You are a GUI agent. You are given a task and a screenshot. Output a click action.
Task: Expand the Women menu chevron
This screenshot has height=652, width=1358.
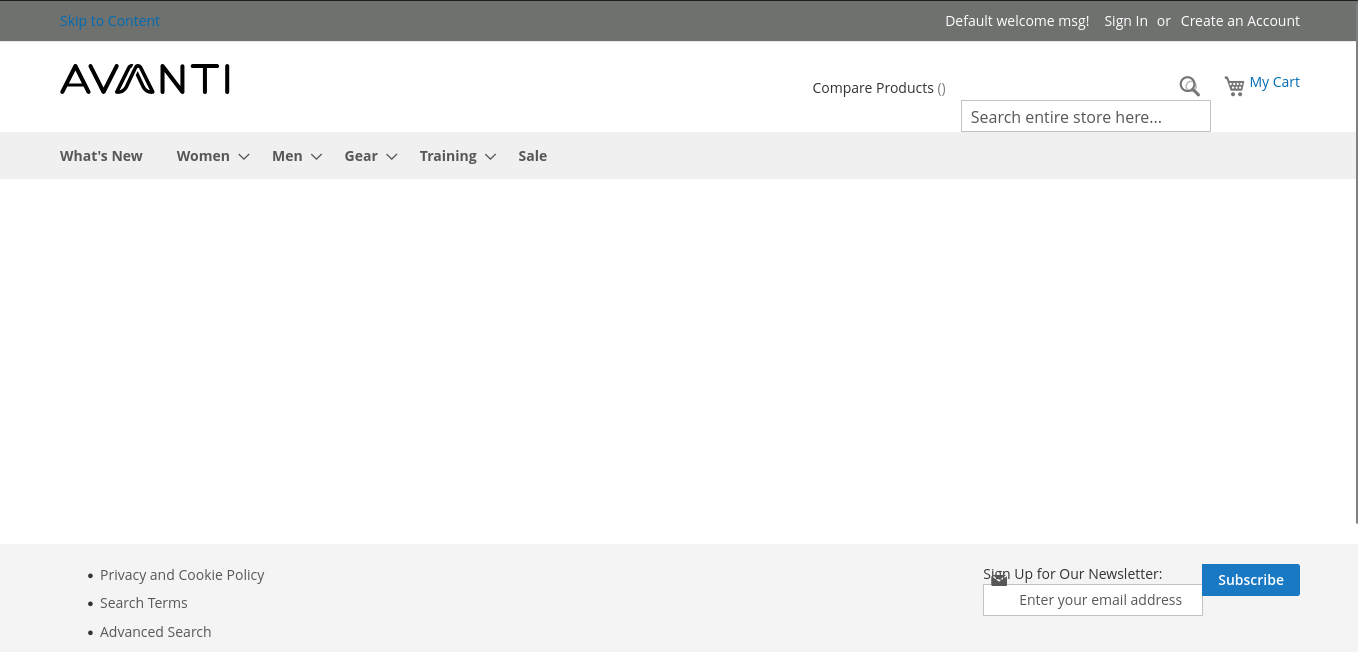click(x=244, y=157)
